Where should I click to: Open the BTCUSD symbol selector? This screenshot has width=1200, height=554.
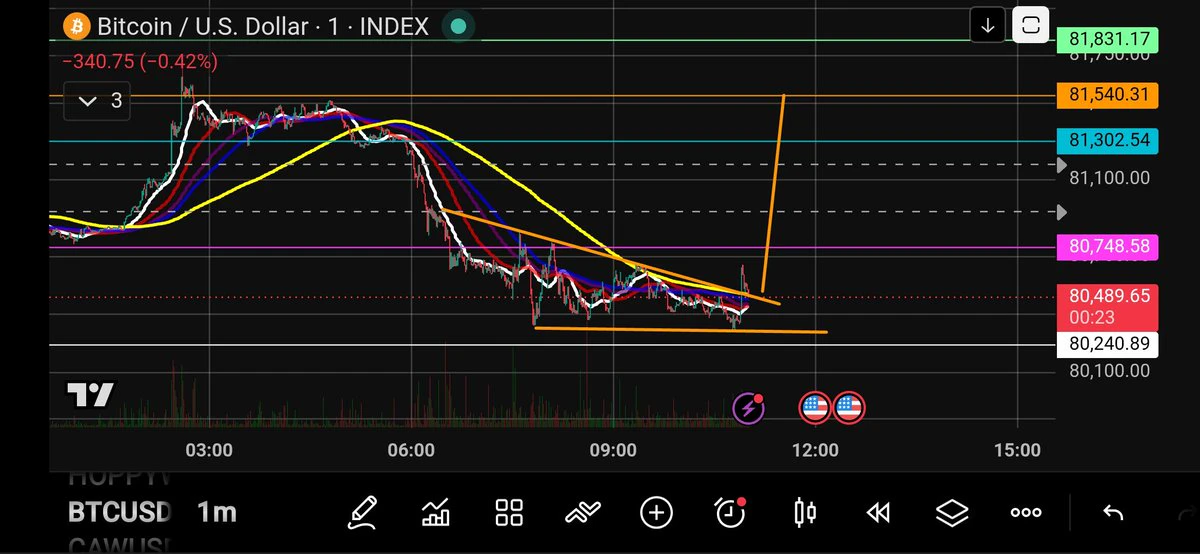coord(119,513)
